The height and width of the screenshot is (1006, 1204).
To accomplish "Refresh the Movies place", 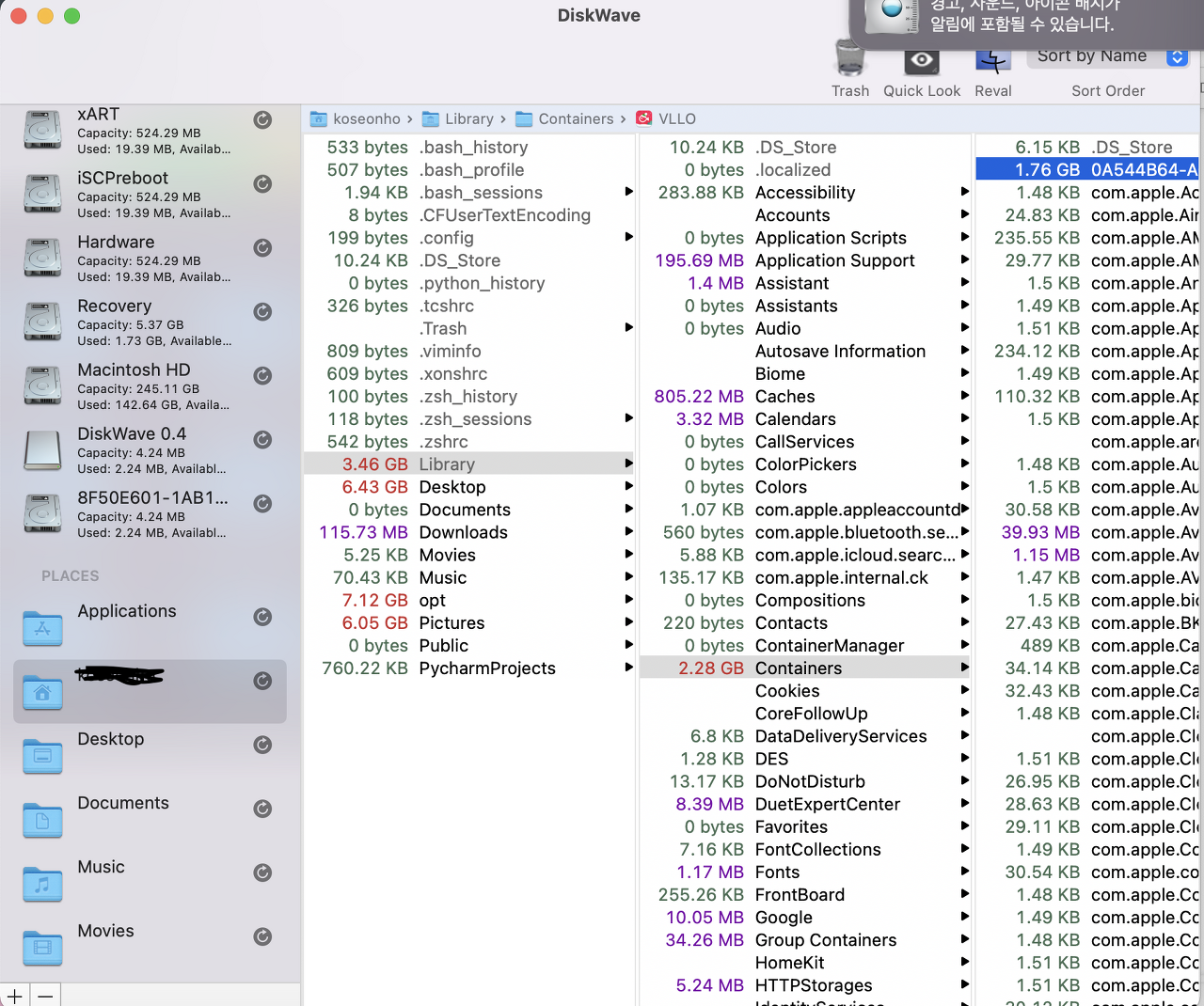I will (x=263, y=937).
